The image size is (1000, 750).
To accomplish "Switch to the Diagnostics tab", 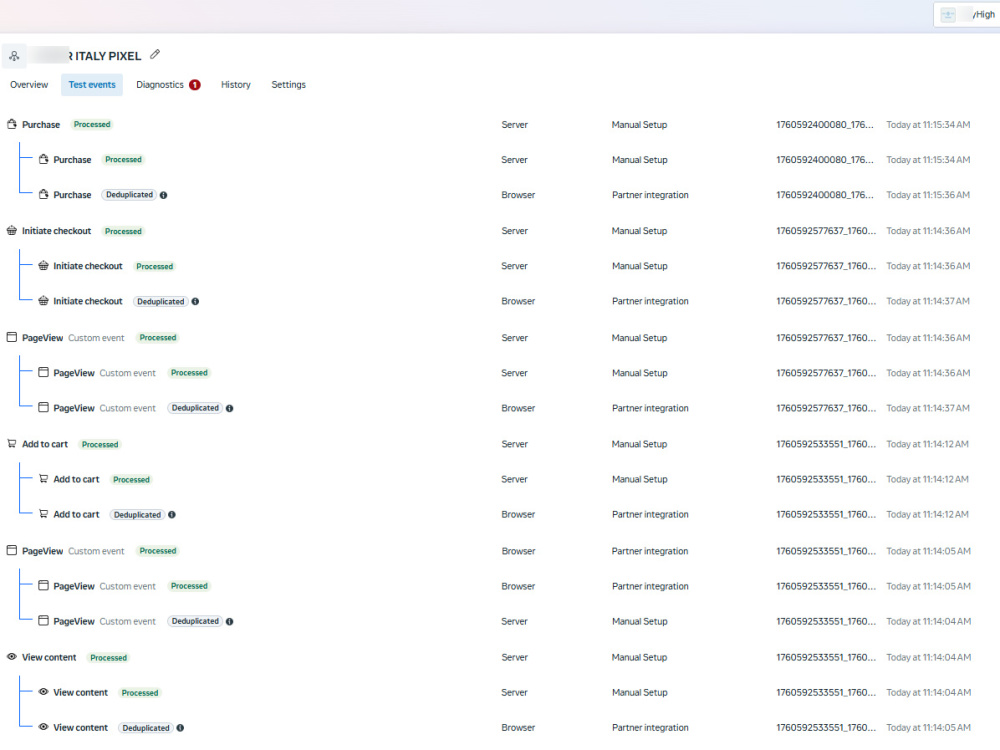I will (168, 85).
